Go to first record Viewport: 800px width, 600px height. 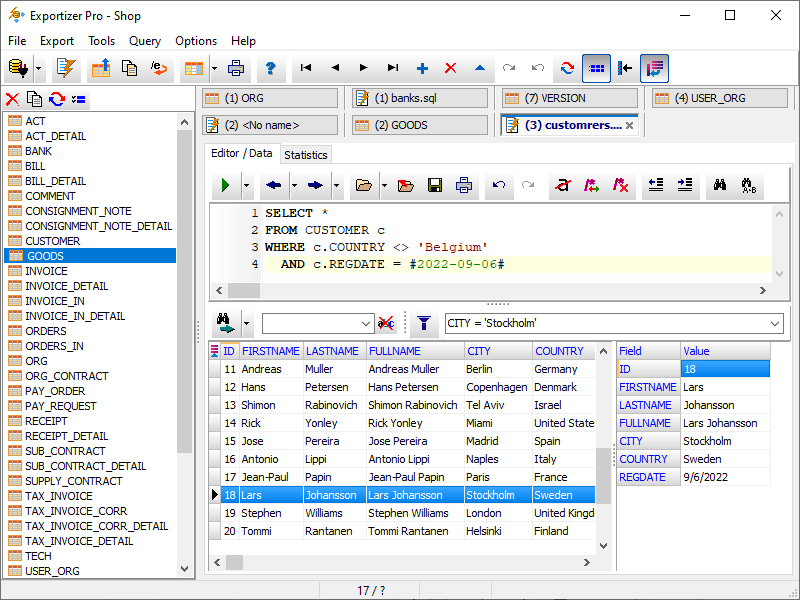coord(306,68)
